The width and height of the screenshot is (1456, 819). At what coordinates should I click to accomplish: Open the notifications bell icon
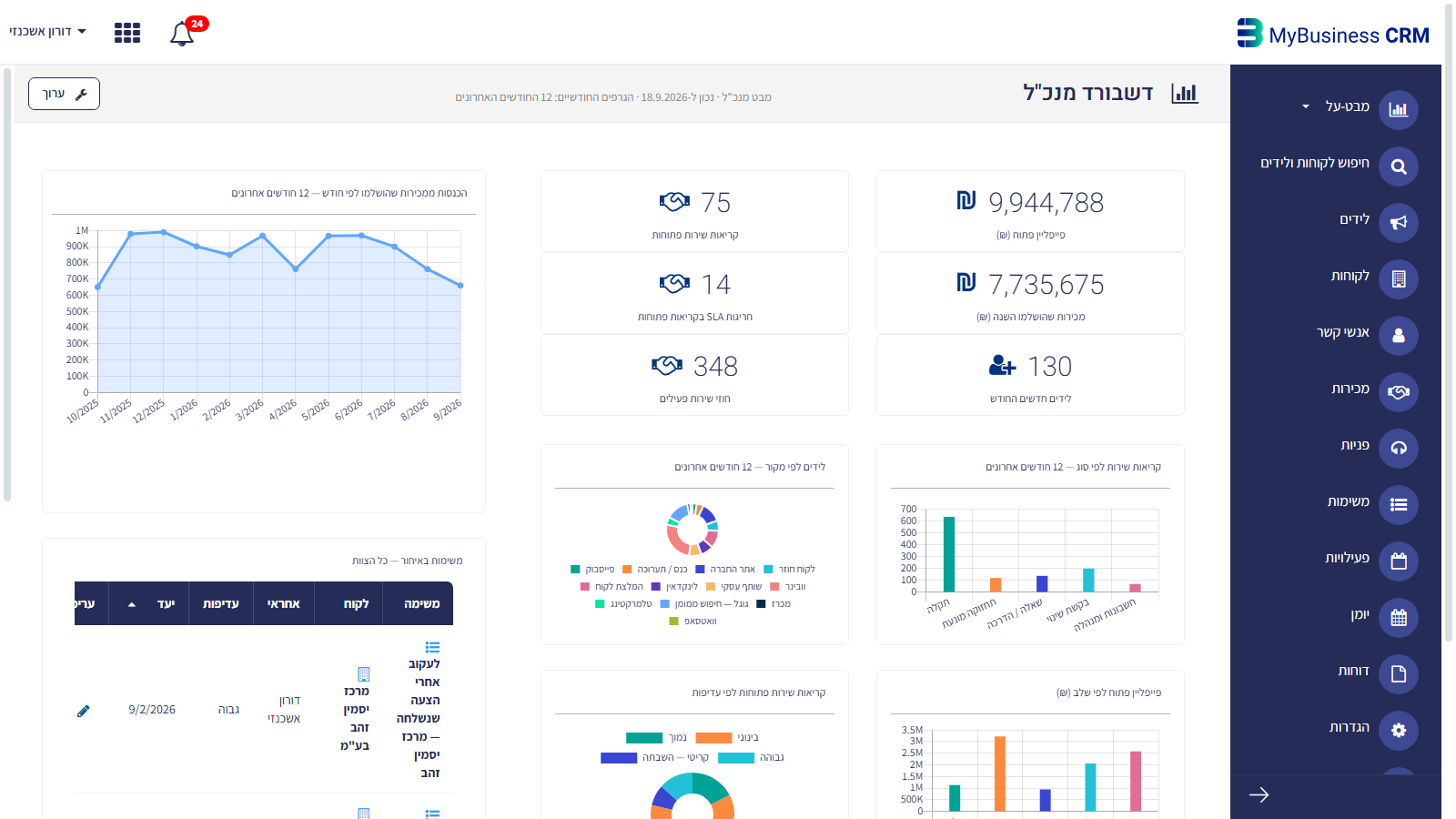[182, 34]
